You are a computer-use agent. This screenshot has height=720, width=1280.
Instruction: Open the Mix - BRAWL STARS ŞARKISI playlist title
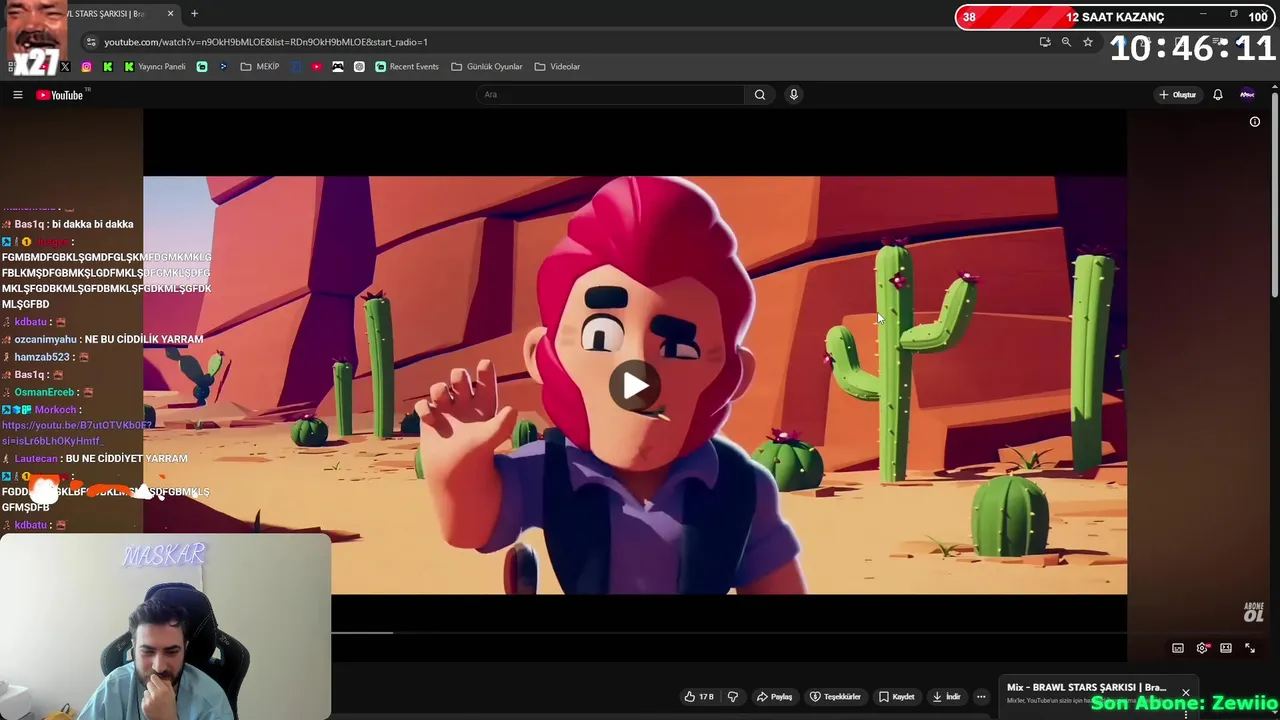(1086, 688)
